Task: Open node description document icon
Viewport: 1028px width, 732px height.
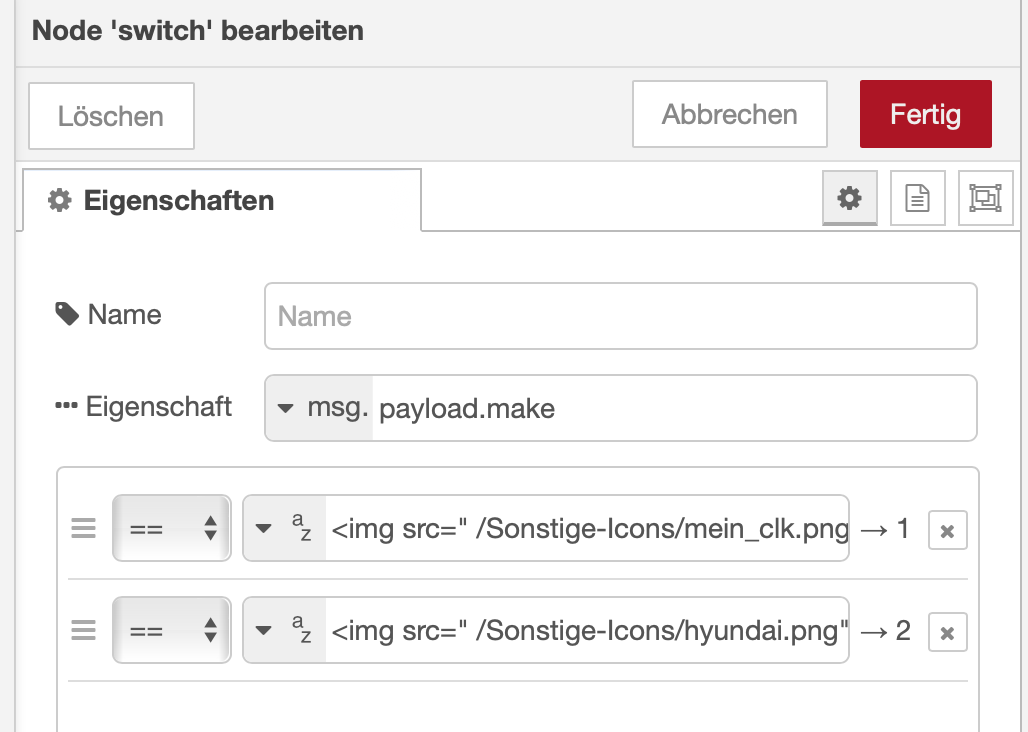Action: click(x=917, y=198)
